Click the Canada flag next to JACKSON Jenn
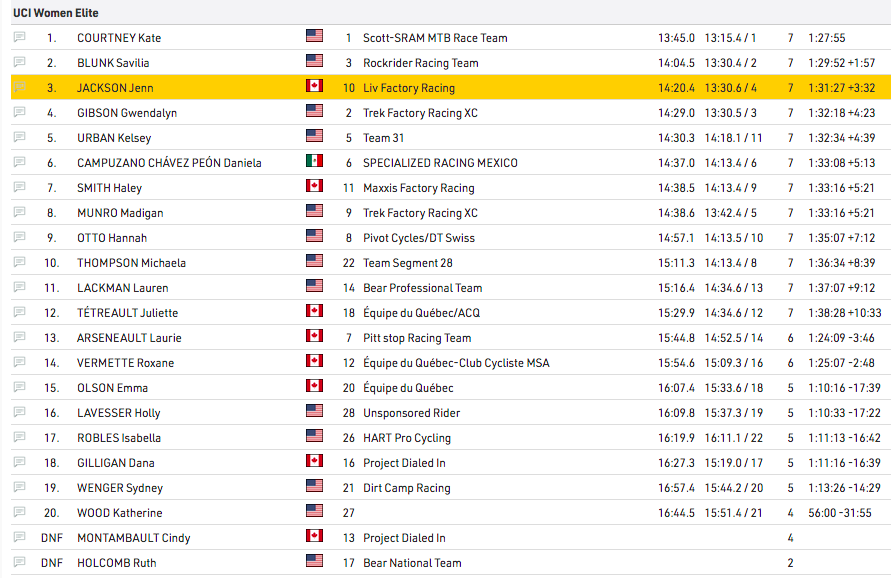This screenshot has height=578, width=891. pyautogui.click(x=314, y=86)
